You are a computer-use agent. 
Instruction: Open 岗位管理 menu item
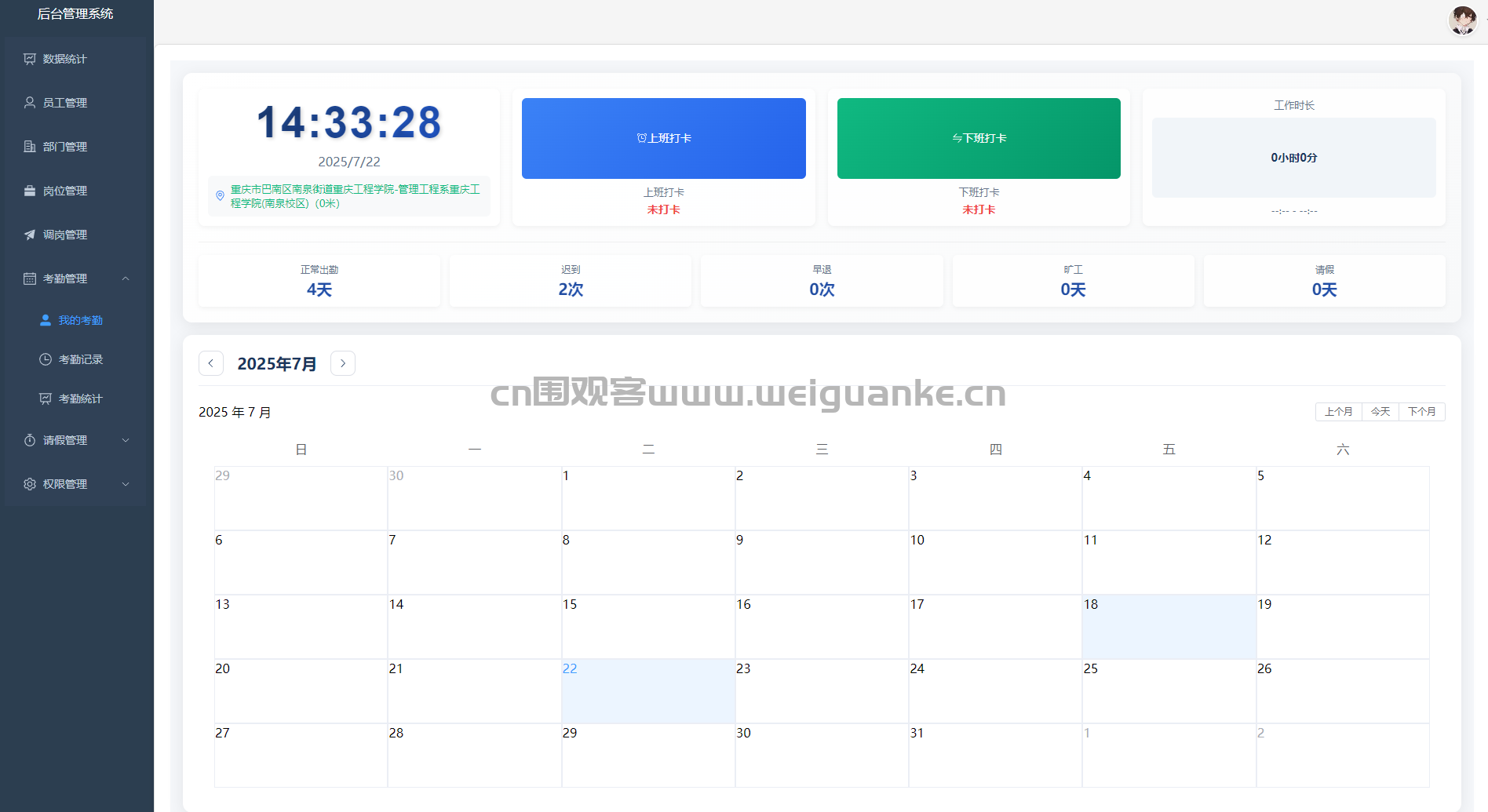click(75, 191)
